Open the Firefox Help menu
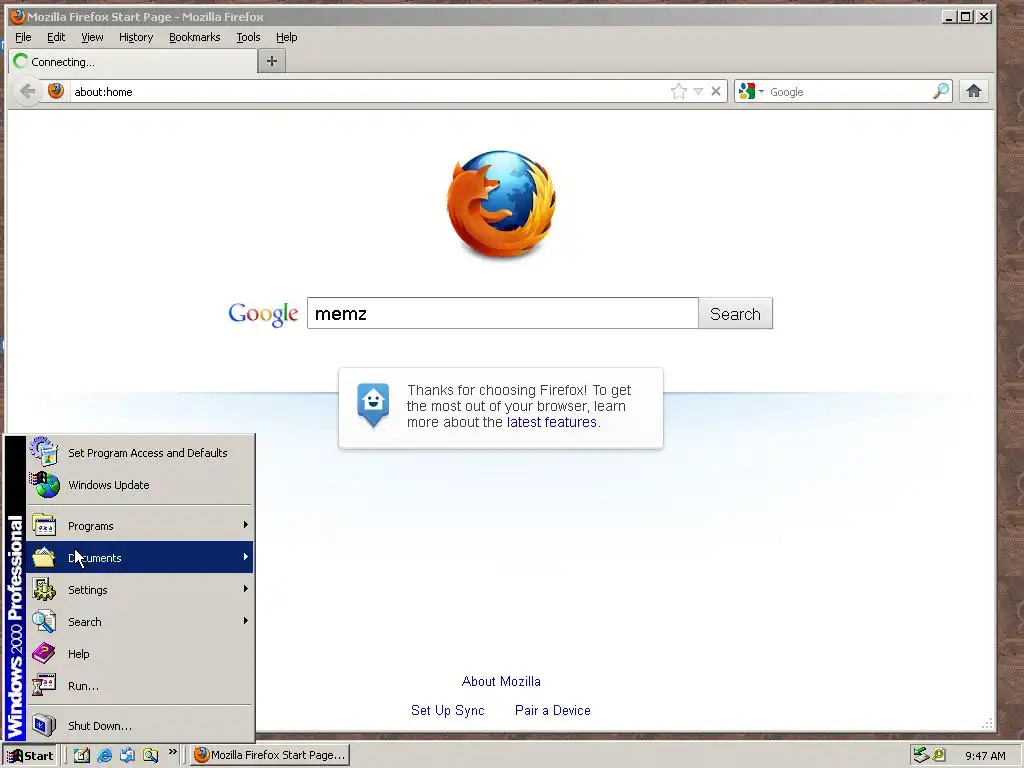This screenshot has width=1024, height=768. (x=286, y=37)
